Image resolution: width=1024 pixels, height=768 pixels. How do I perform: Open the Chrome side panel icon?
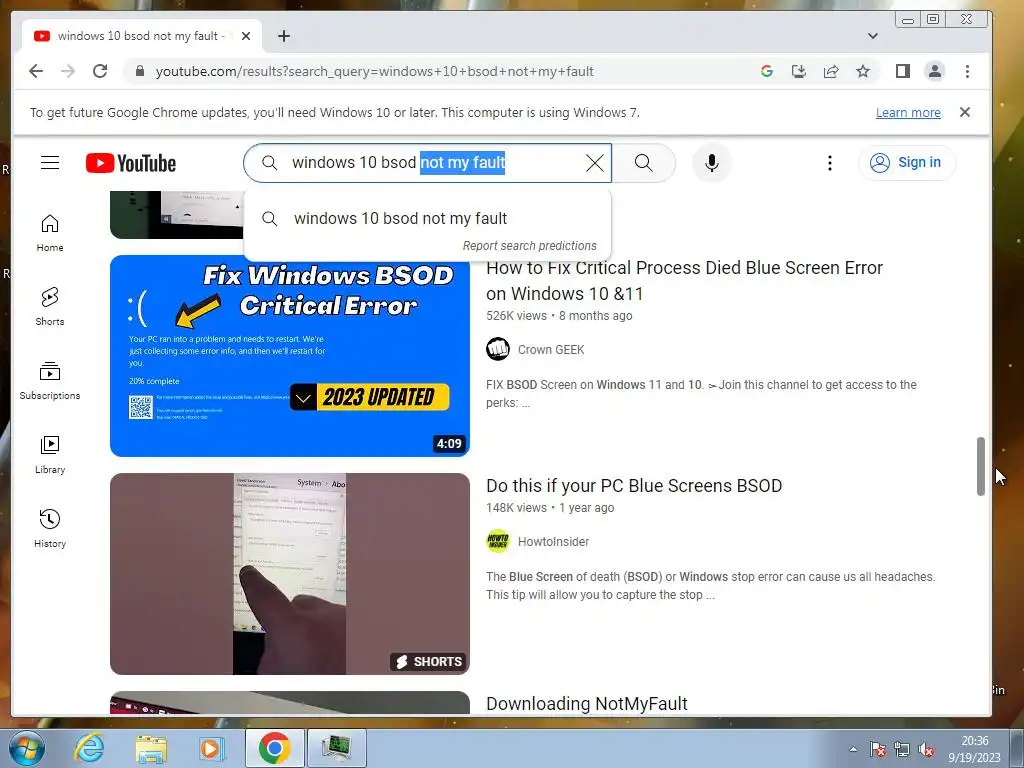click(903, 71)
